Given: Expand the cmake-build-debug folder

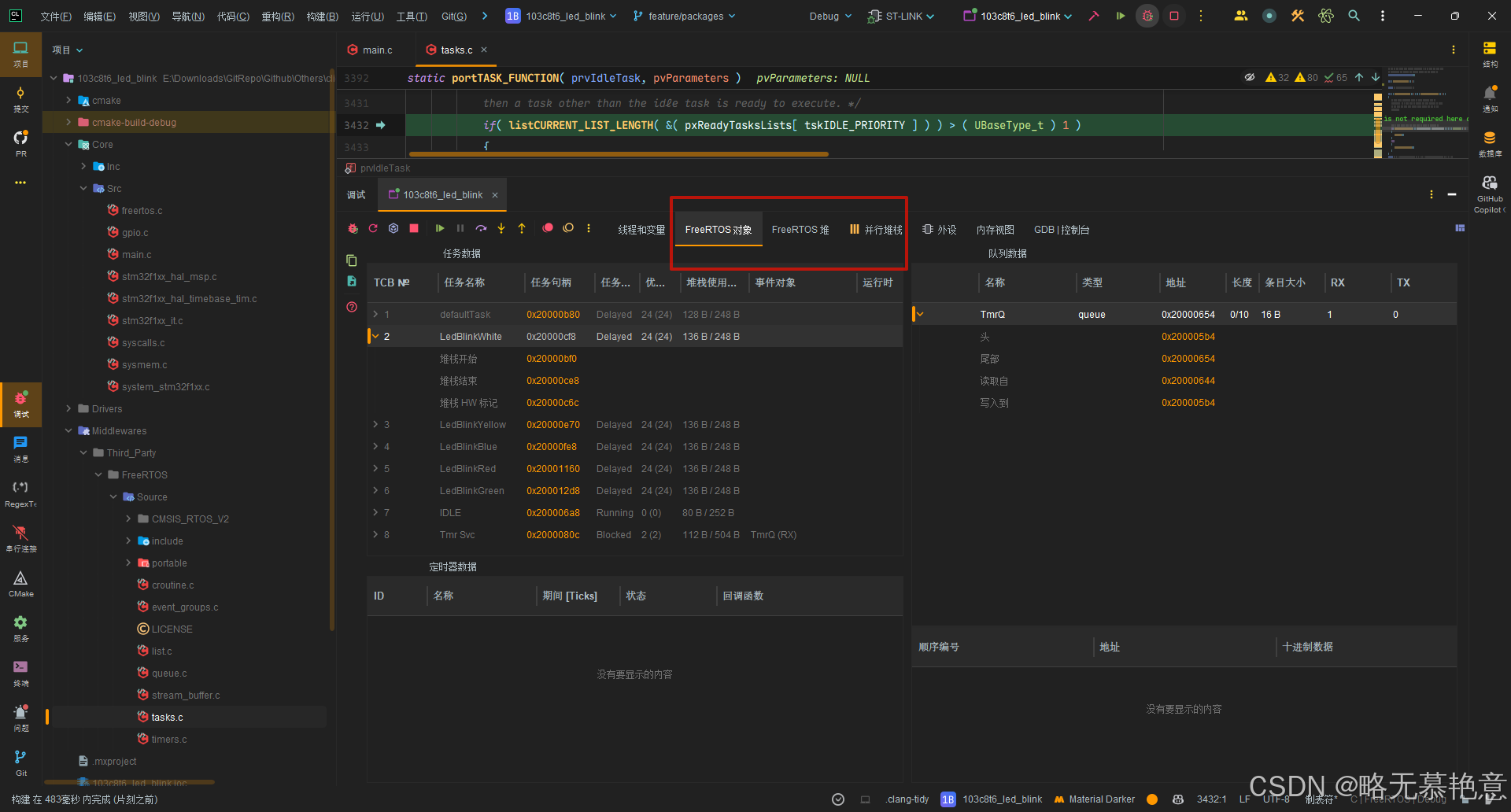Looking at the screenshot, I should 68,122.
